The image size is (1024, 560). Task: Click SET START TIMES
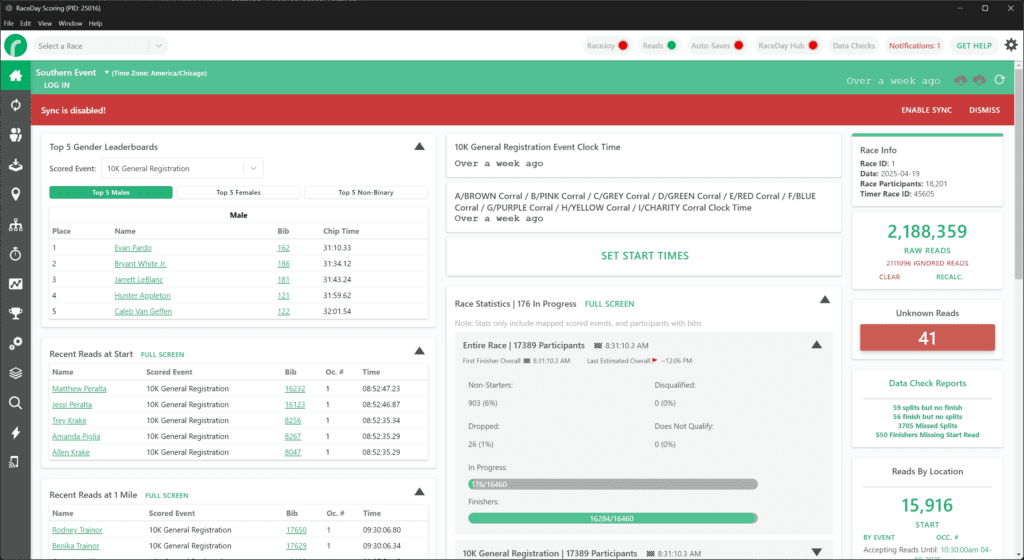tap(645, 256)
